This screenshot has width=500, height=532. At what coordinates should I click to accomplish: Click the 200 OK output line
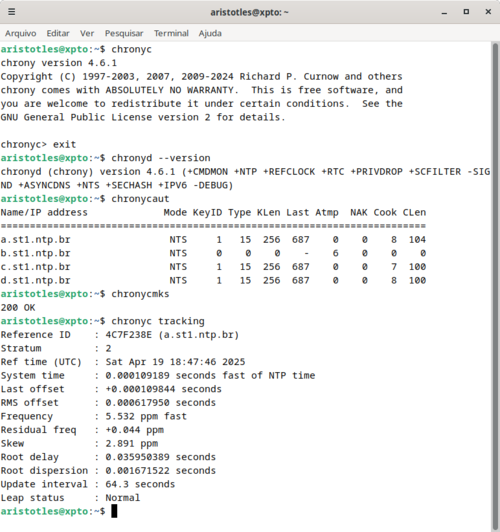[x=18, y=307]
